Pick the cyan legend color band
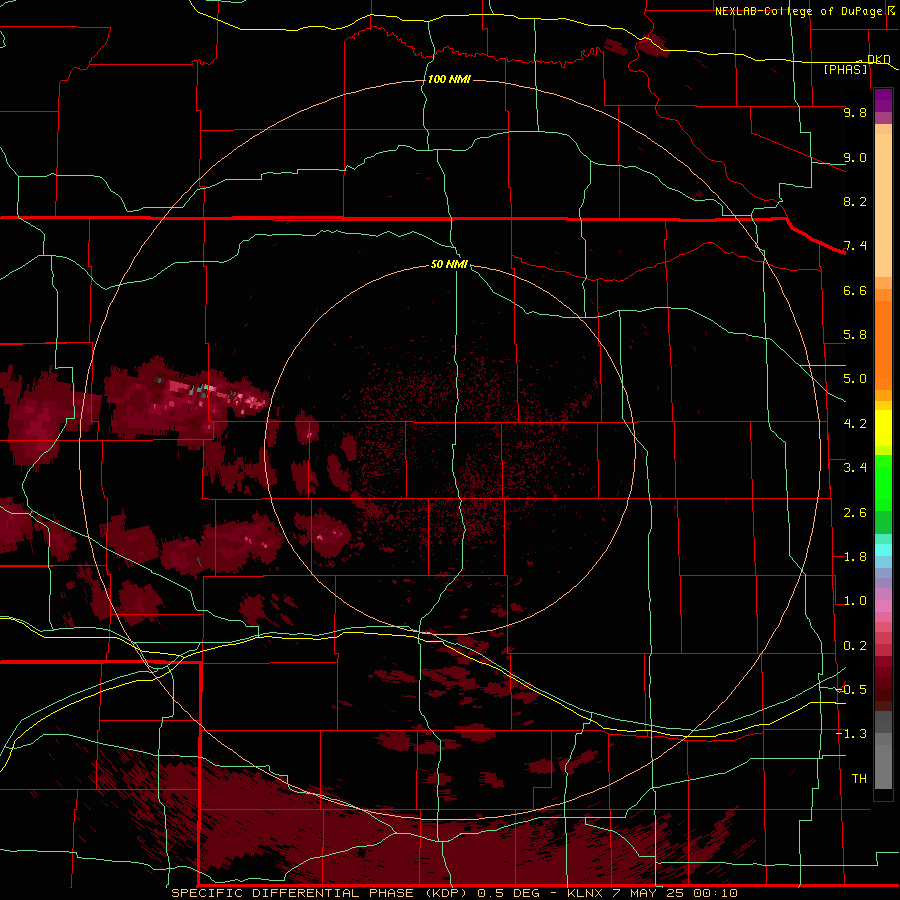The height and width of the screenshot is (900, 900). pyautogui.click(x=883, y=549)
